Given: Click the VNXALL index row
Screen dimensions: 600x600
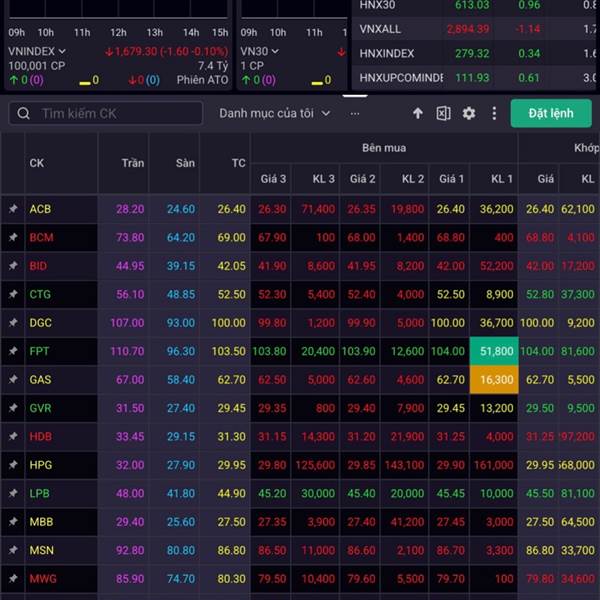Looking at the screenshot, I should (476, 29).
